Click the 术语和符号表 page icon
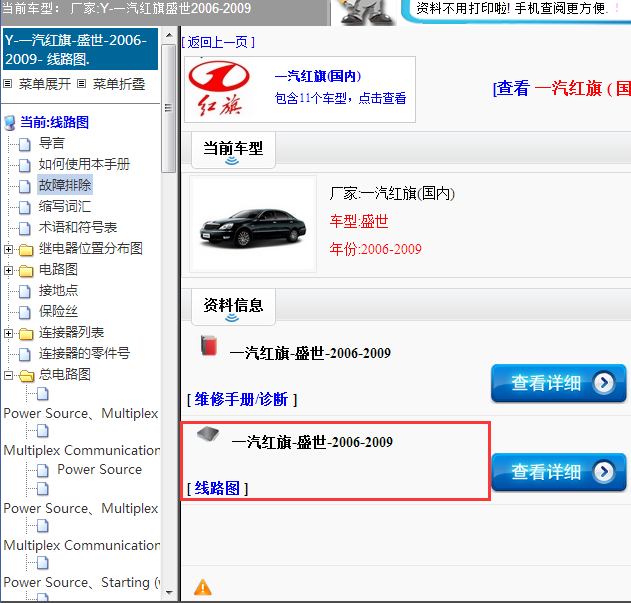The width and height of the screenshot is (631, 603). tap(25, 228)
